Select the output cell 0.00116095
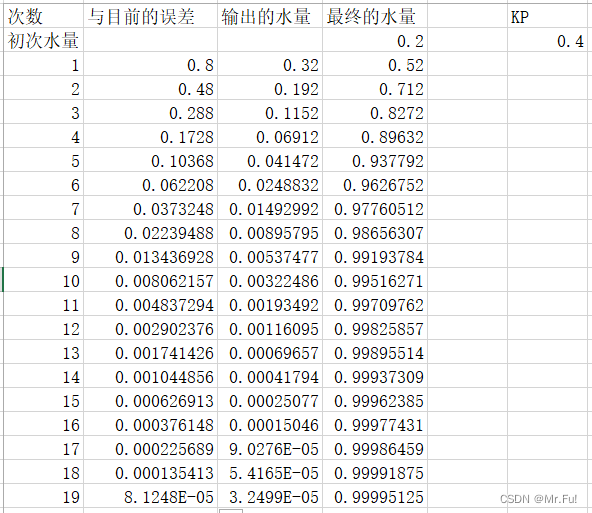The image size is (592, 513). tap(270, 328)
